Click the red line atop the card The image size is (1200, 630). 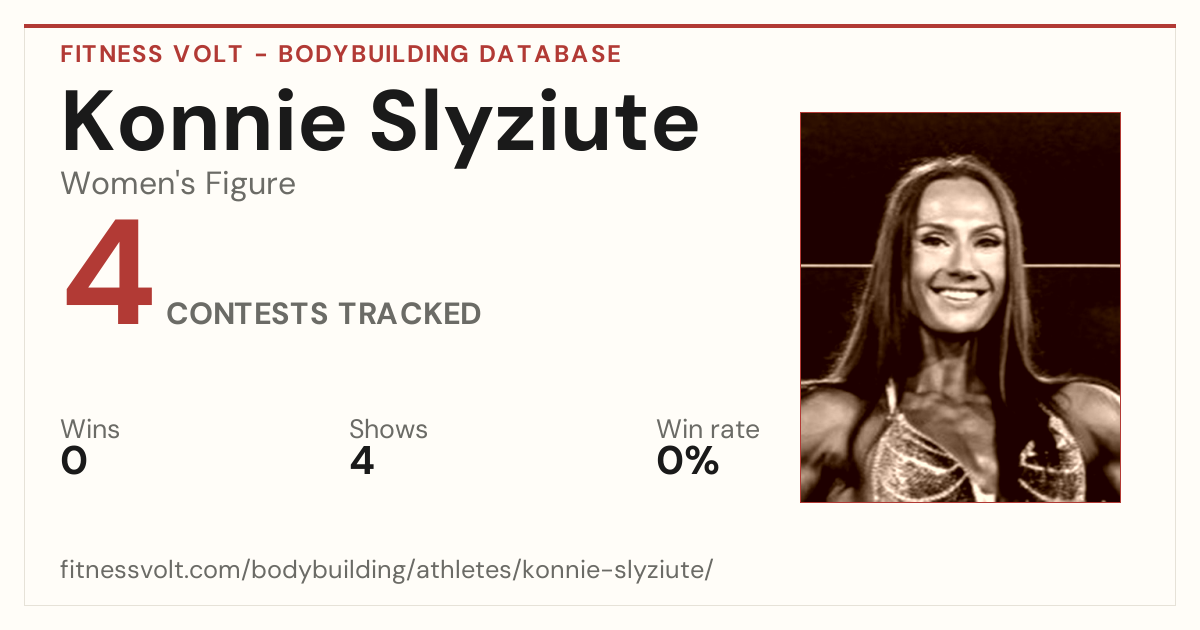point(600,26)
